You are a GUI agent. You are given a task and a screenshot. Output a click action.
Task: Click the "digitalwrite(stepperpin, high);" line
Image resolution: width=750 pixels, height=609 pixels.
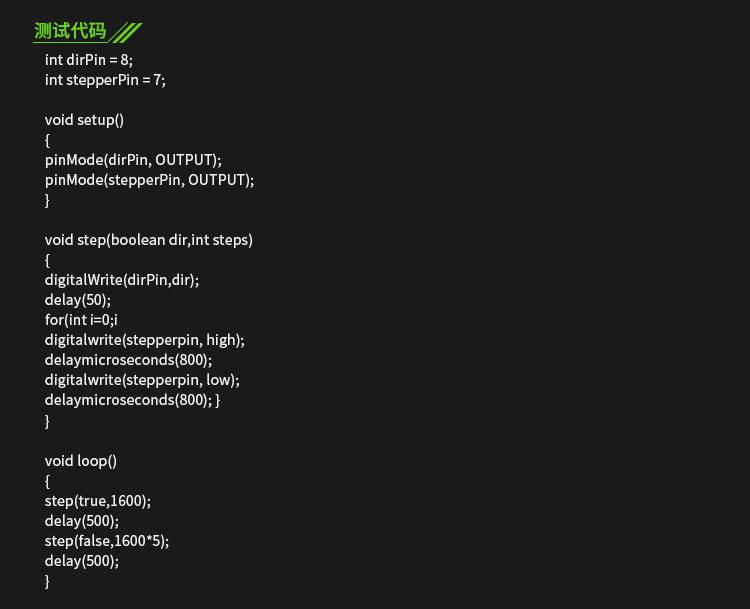click(x=144, y=340)
